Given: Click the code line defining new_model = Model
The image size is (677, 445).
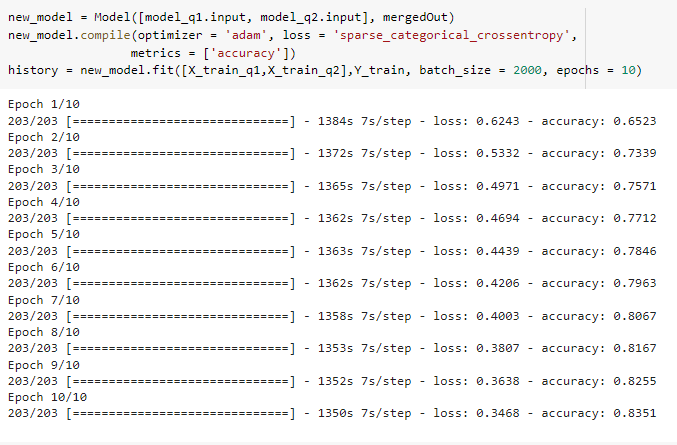Looking at the screenshot, I should [x=231, y=17].
